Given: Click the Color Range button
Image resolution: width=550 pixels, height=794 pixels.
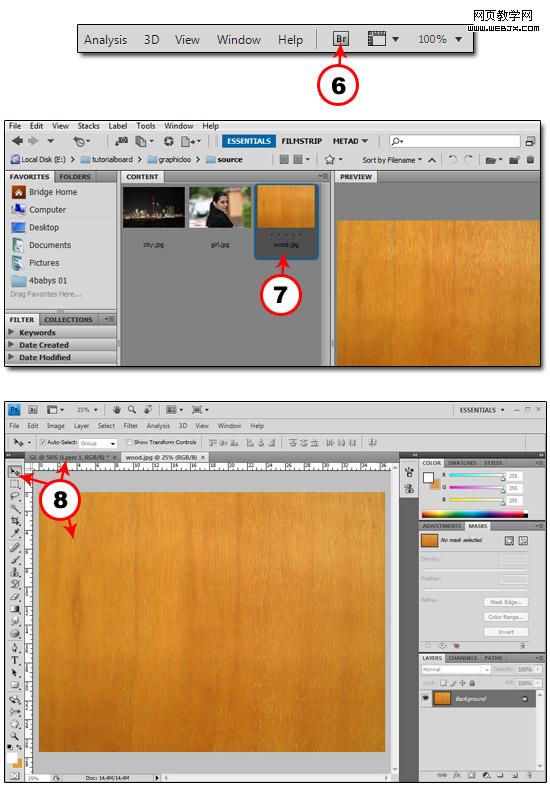Looking at the screenshot, I should 505,617.
